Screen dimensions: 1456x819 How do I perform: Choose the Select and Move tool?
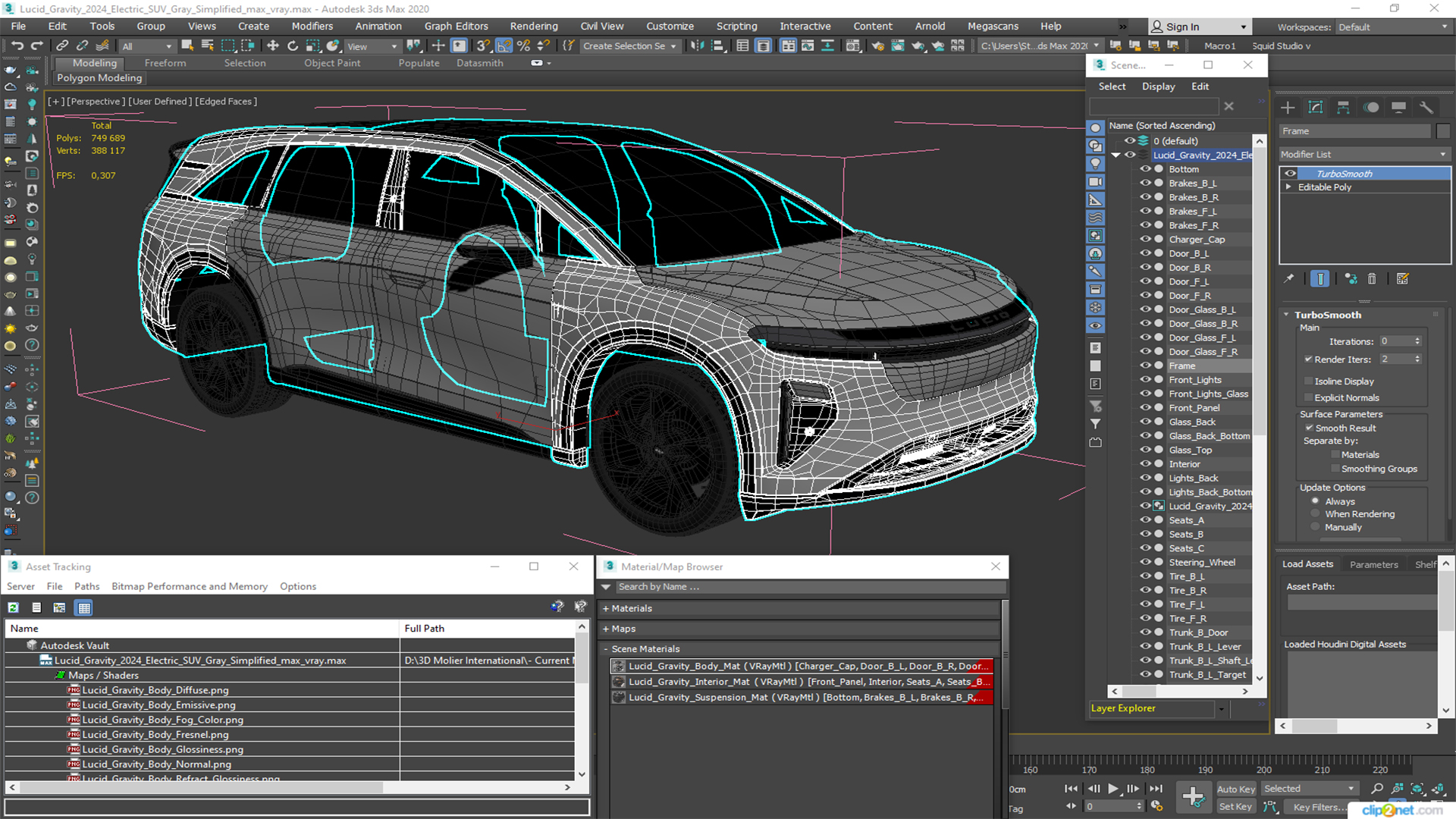click(x=273, y=46)
